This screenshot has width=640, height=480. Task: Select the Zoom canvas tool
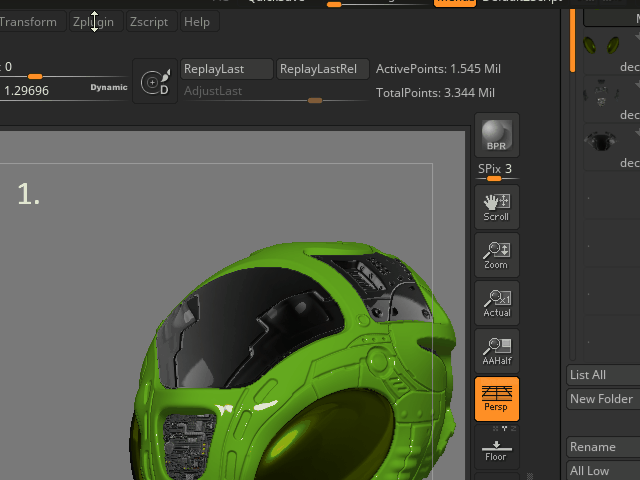pos(496,255)
